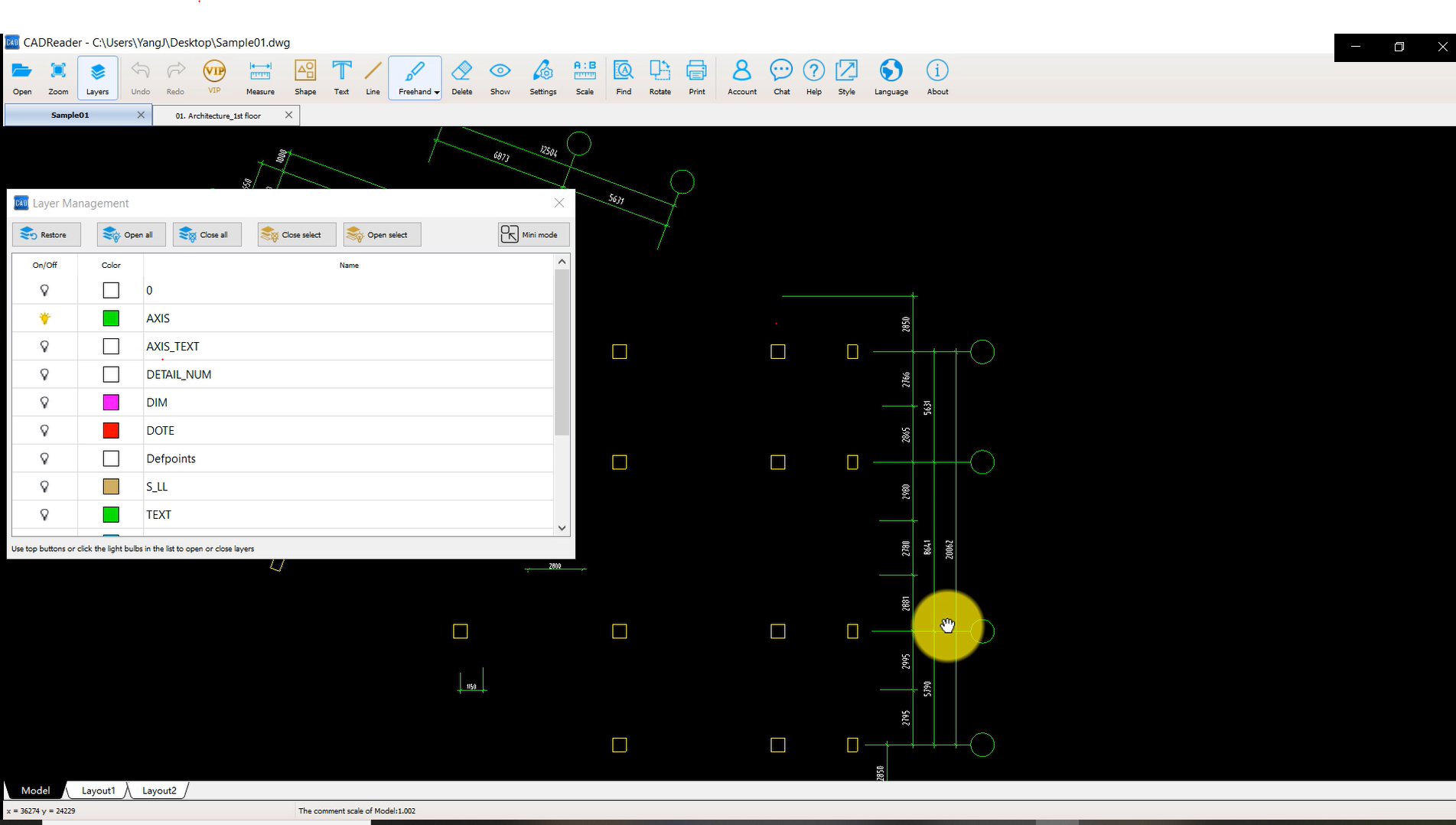The image size is (1456, 825).
Task: Click the Open all layers button
Action: point(131,234)
